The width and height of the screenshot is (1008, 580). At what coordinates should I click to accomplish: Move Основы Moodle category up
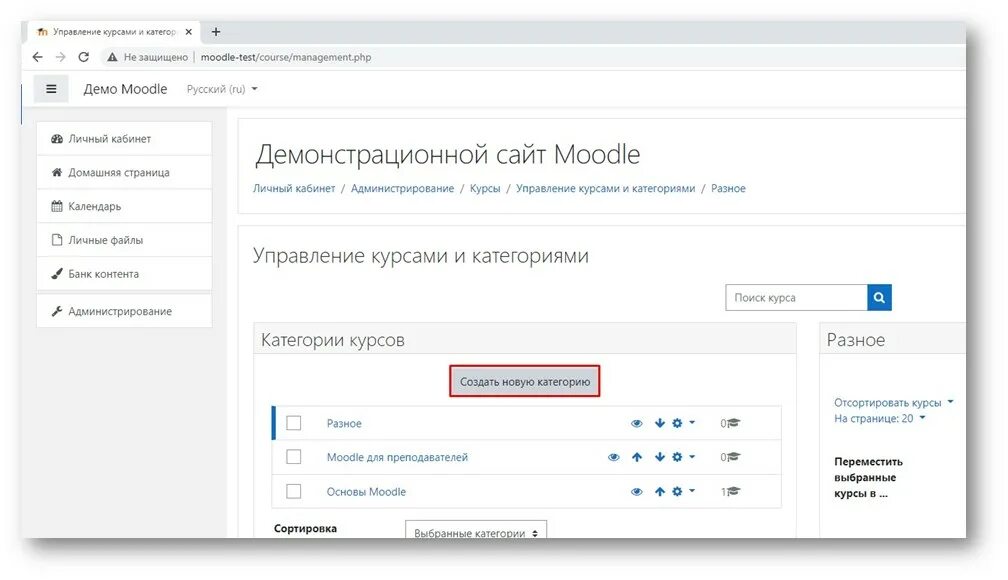pyautogui.click(x=660, y=491)
